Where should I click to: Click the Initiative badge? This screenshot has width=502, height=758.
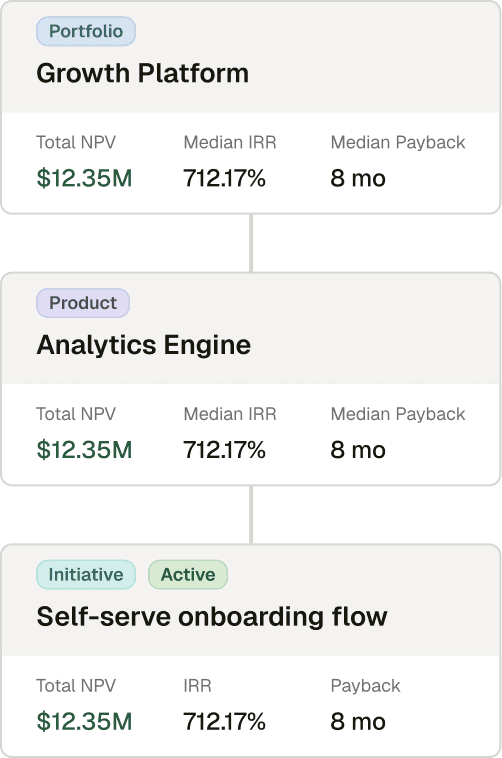[86, 575]
